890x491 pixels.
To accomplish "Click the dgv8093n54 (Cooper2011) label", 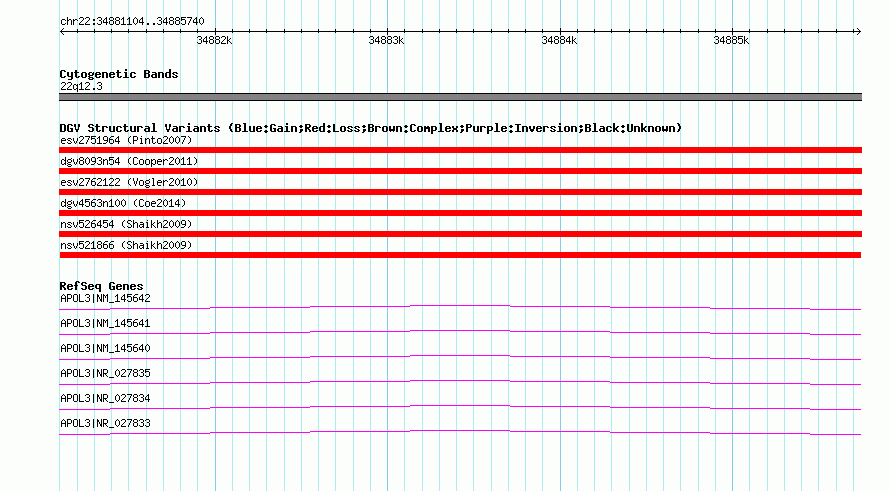I will point(129,161).
